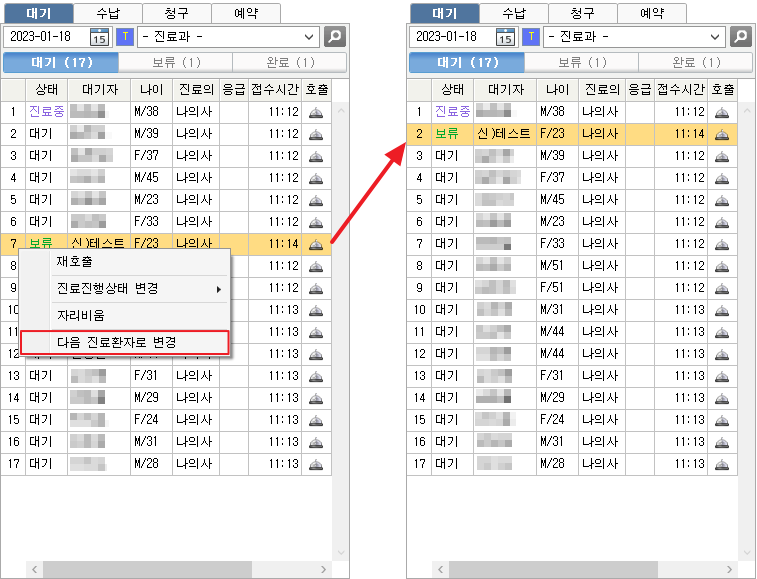This screenshot has height=579, width=757.
Task: Click call bell for row 17 in right panel
Action: tap(722, 464)
